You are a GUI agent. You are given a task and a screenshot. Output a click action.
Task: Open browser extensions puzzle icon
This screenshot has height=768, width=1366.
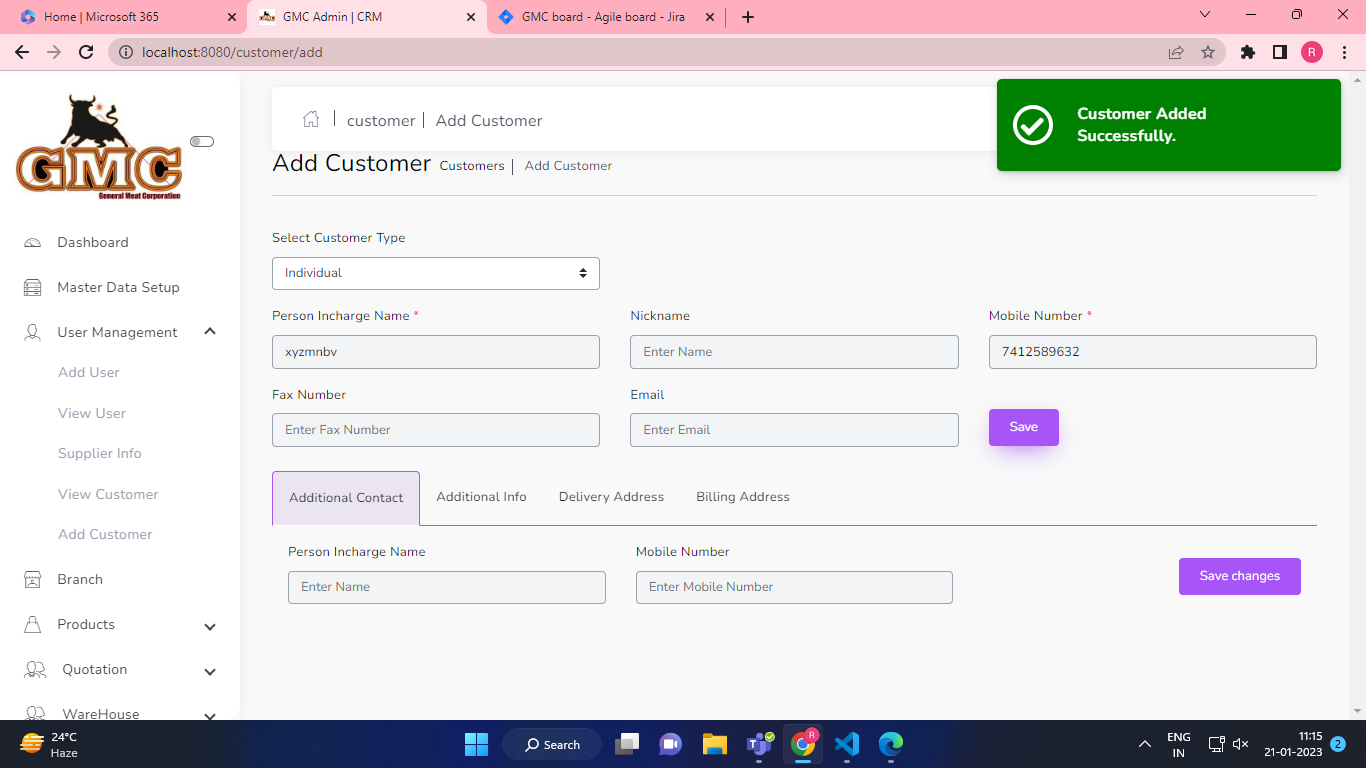(1247, 52)
